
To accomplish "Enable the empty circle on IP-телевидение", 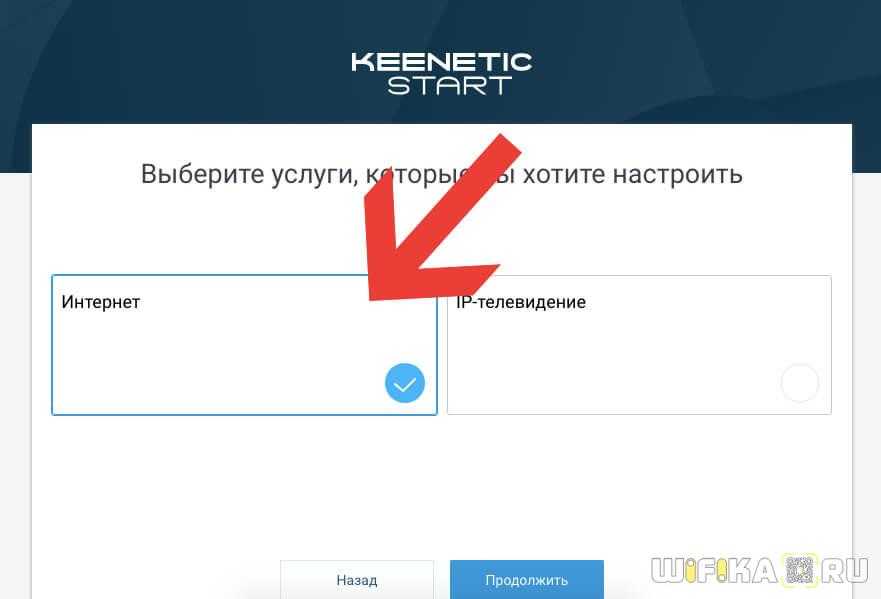I will (x=800, y=383).
